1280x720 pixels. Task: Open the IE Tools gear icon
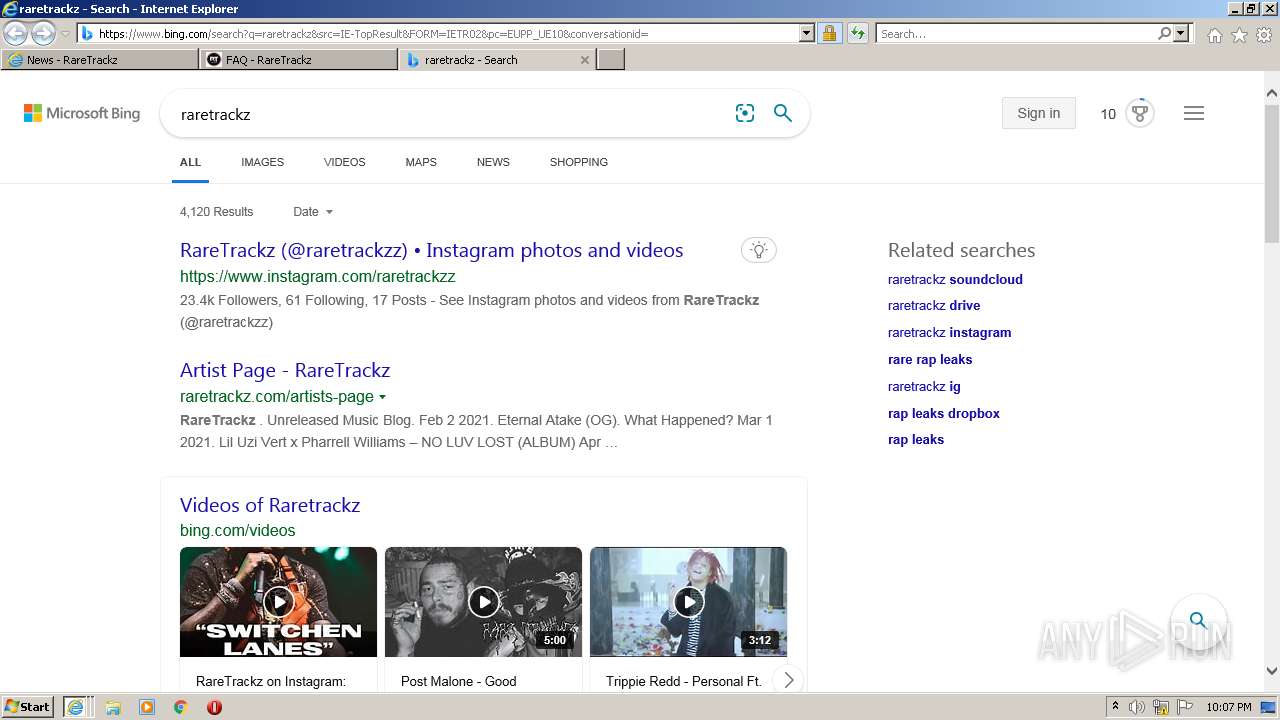click(1264, 35)
